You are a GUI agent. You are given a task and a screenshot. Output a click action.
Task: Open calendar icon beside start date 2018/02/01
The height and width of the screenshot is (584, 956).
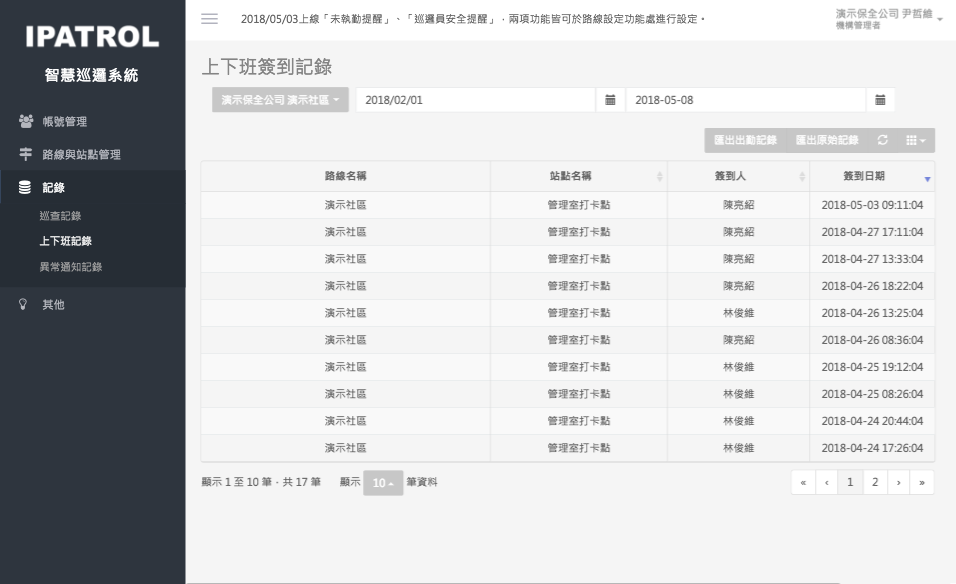pyautogui.click(x=610, y=100)
